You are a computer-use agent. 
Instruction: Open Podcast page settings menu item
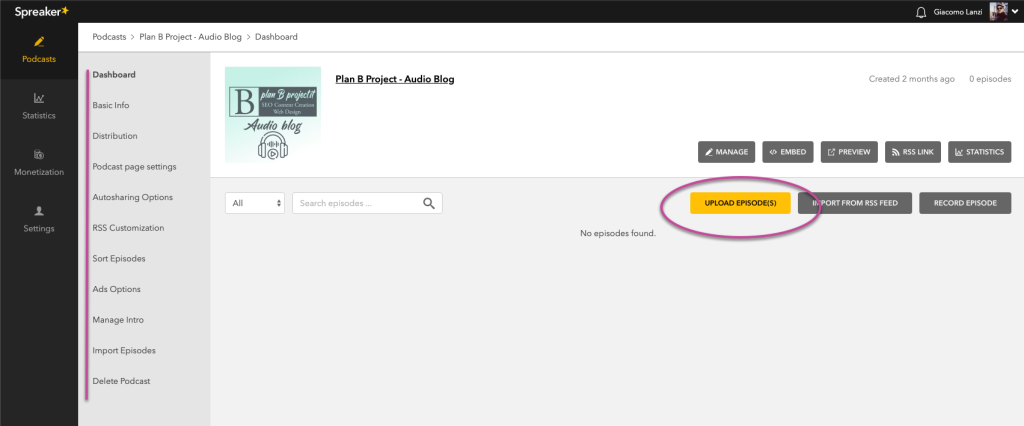(135, 167)
